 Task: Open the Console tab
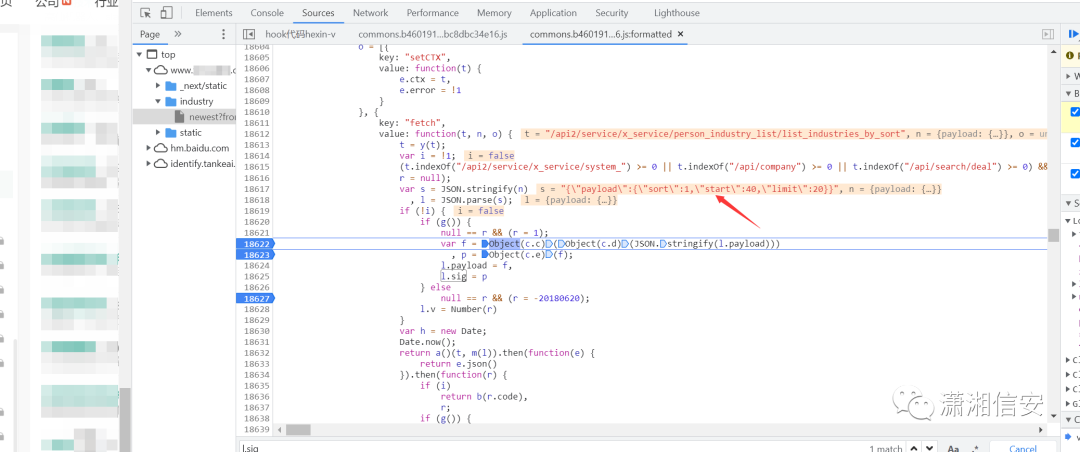[267, 13]
